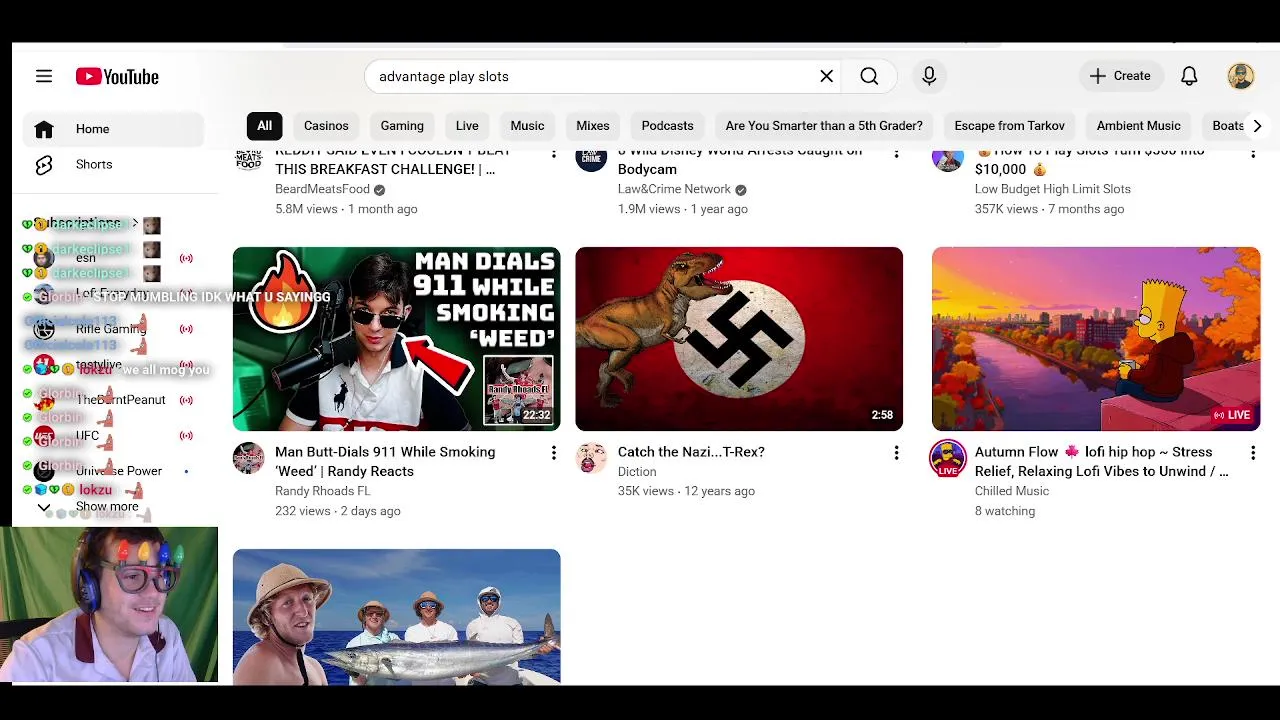
Task: Select the Mixes filter chip
Action: [592, 126]
